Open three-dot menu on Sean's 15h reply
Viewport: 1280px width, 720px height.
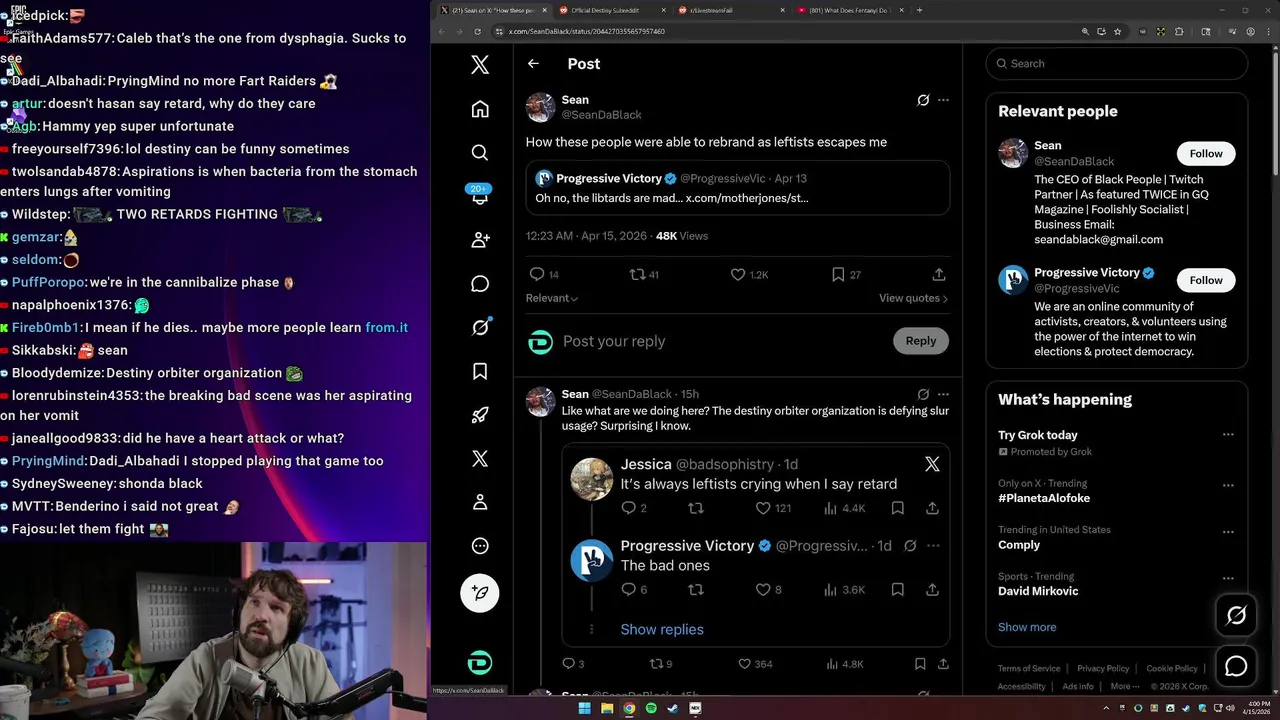click(x=943, y=394)
